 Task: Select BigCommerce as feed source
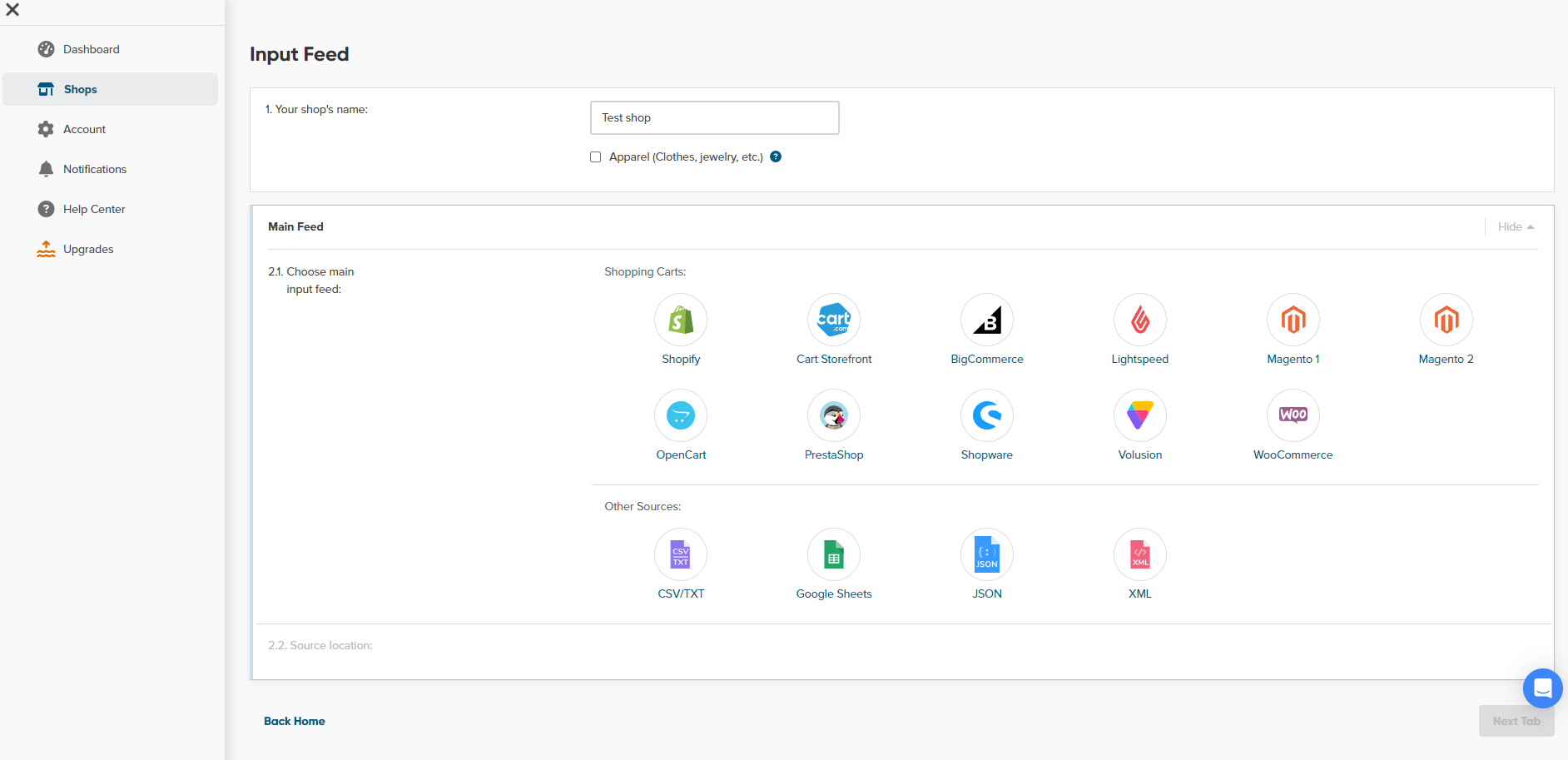(986, 320)
